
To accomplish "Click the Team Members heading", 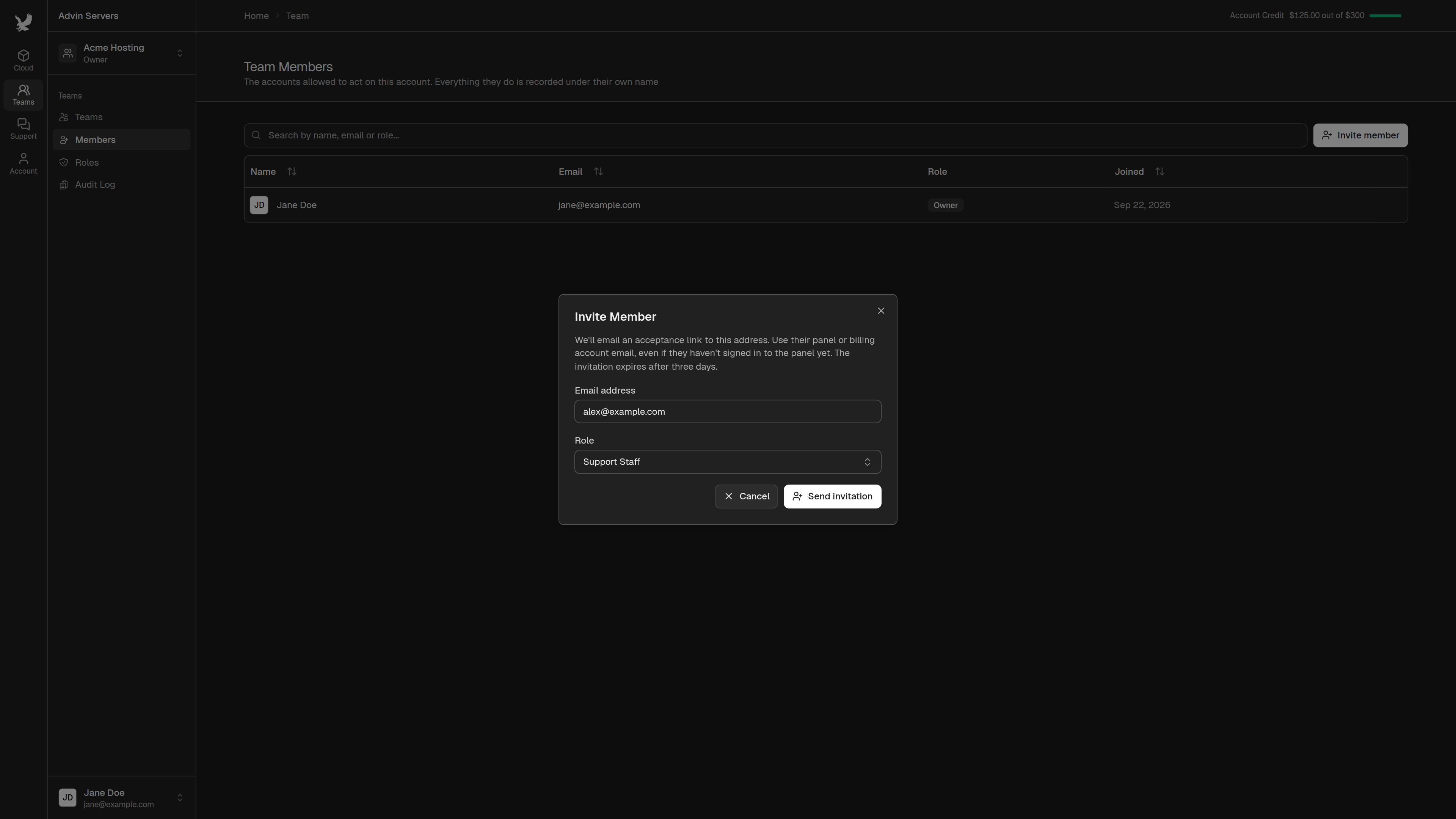I will 288,67.
